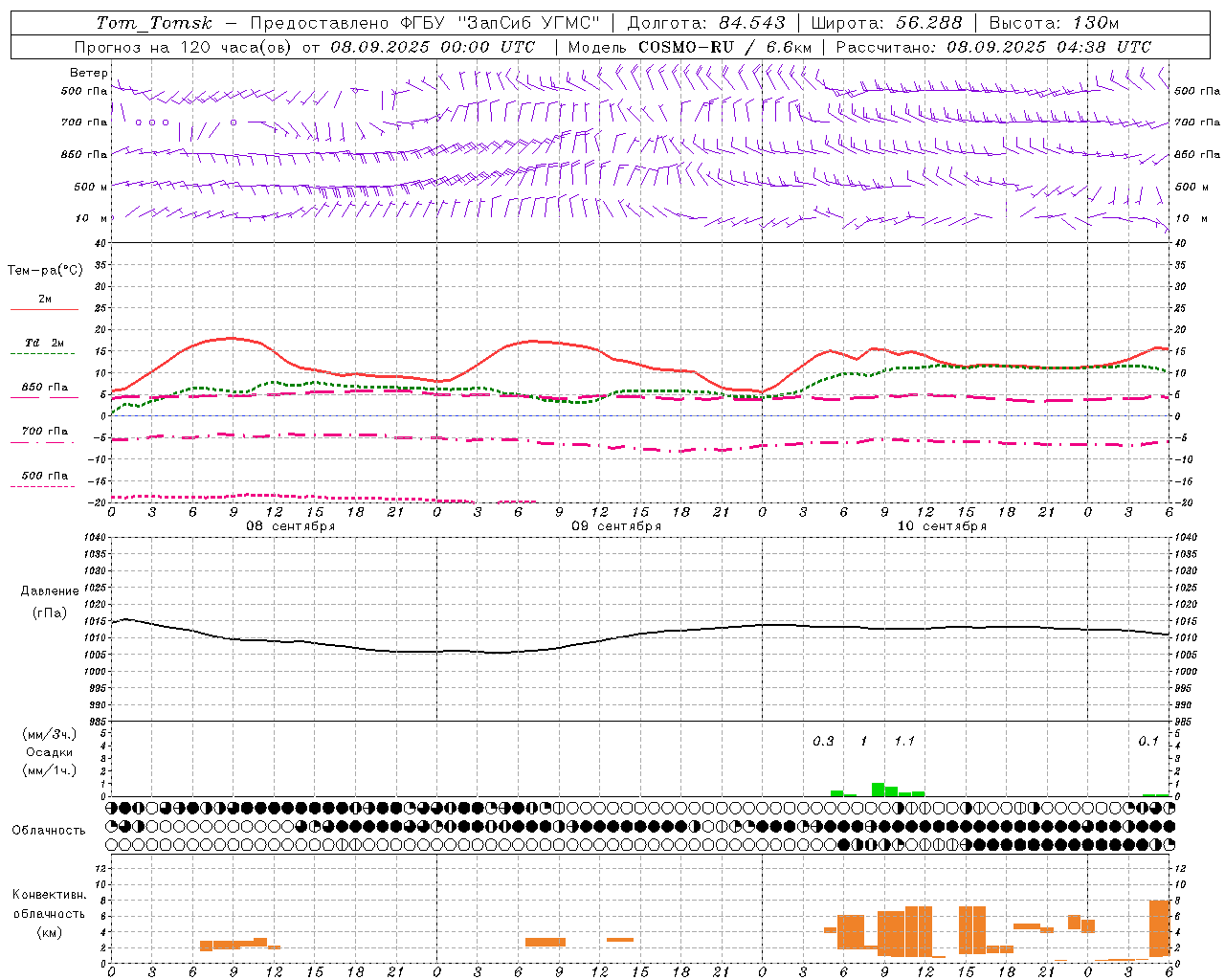Click the tallest green precipitation bar
Image resolution: width=1225 pixels, height=980 pixels.
(x=878, y=790)
